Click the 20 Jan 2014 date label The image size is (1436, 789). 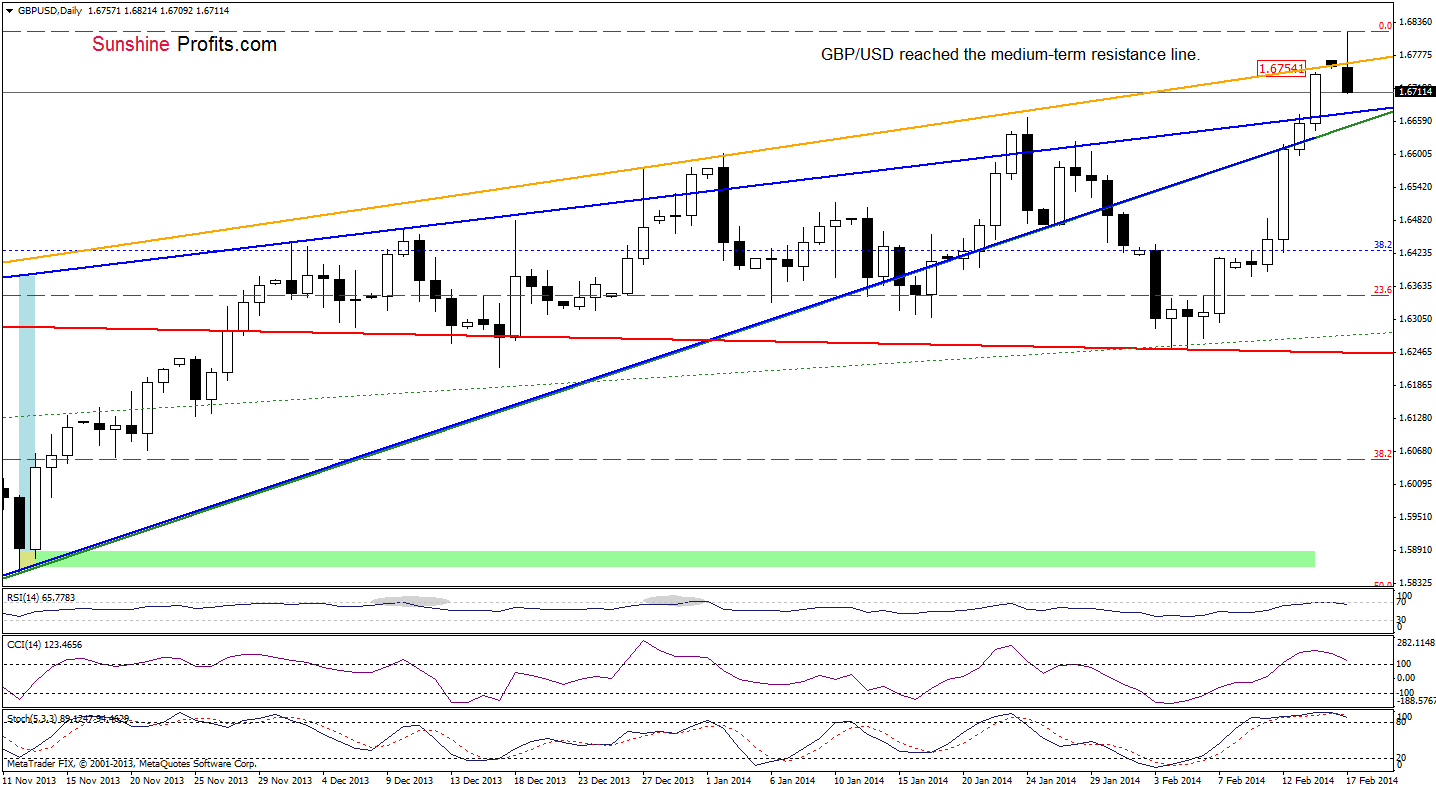(987, 779)
